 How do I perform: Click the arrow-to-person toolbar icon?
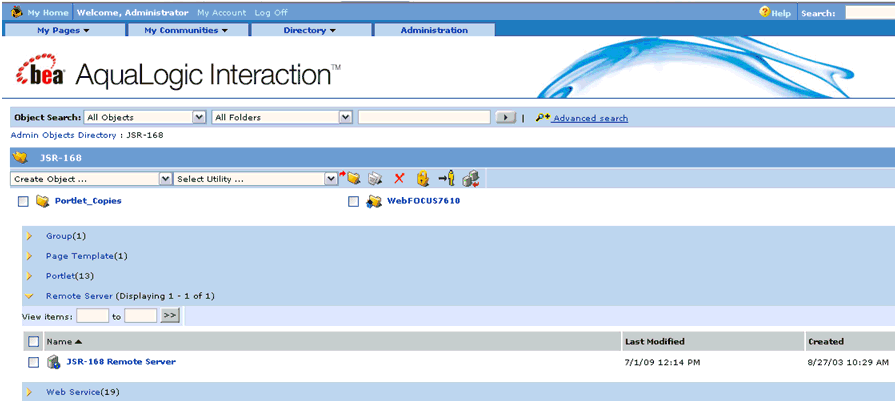[446, 179]
